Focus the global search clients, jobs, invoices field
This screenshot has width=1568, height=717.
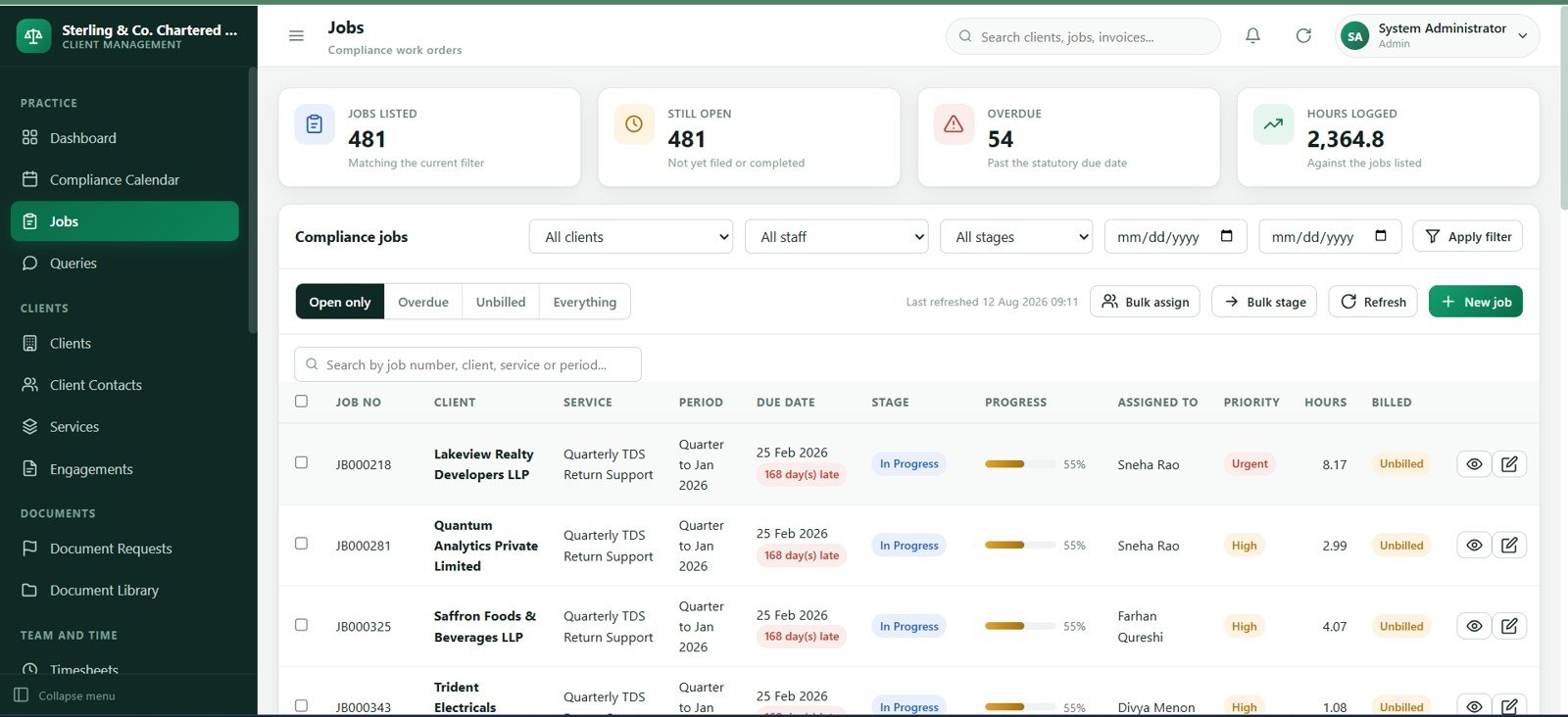coord(1083,36)
